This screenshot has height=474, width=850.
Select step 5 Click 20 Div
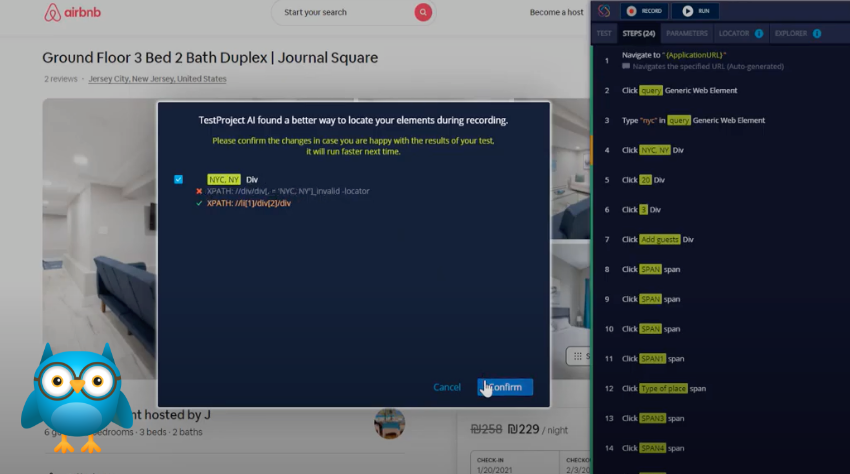click(721, 180)
